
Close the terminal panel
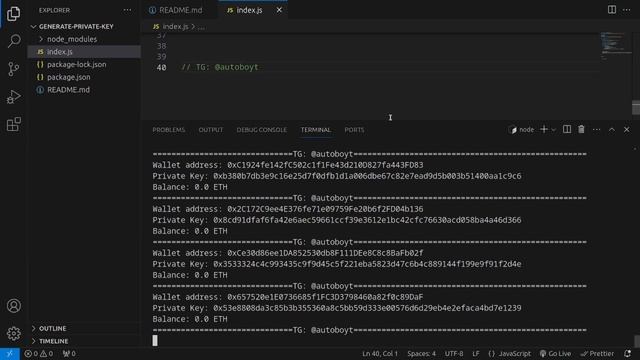627,129
